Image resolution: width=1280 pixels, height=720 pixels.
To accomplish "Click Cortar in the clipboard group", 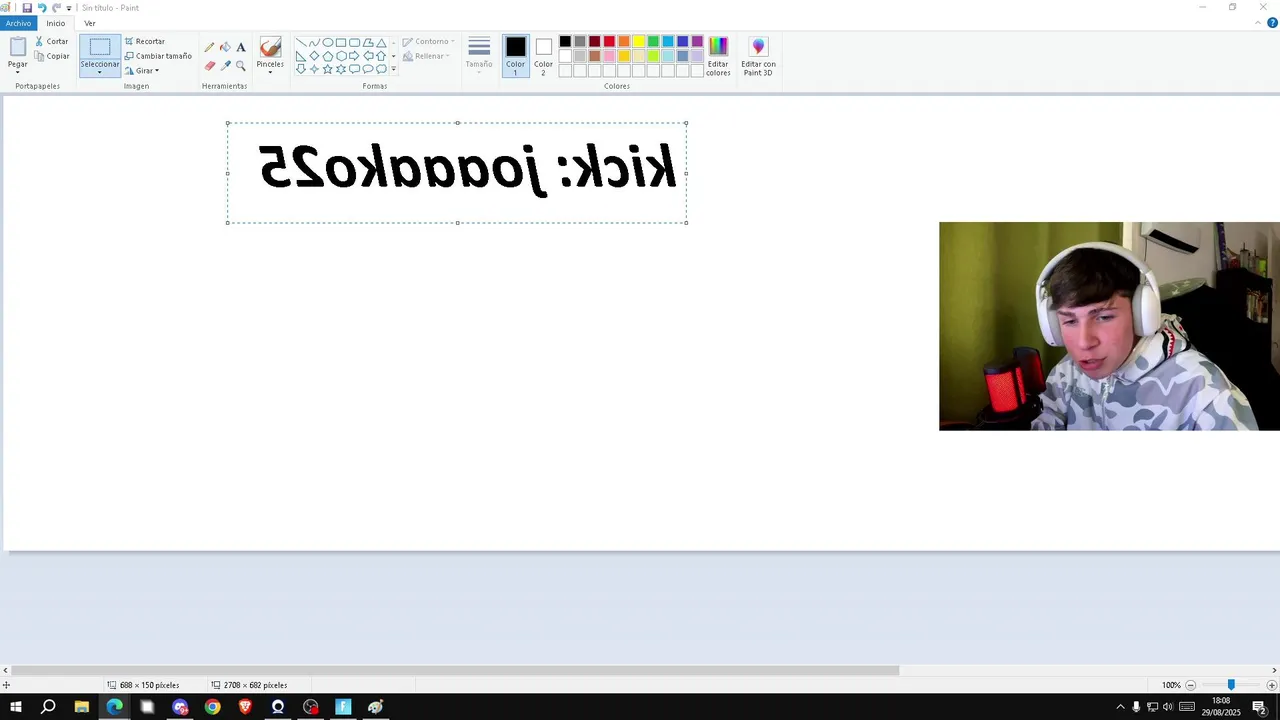I will [x=51, y=41].
